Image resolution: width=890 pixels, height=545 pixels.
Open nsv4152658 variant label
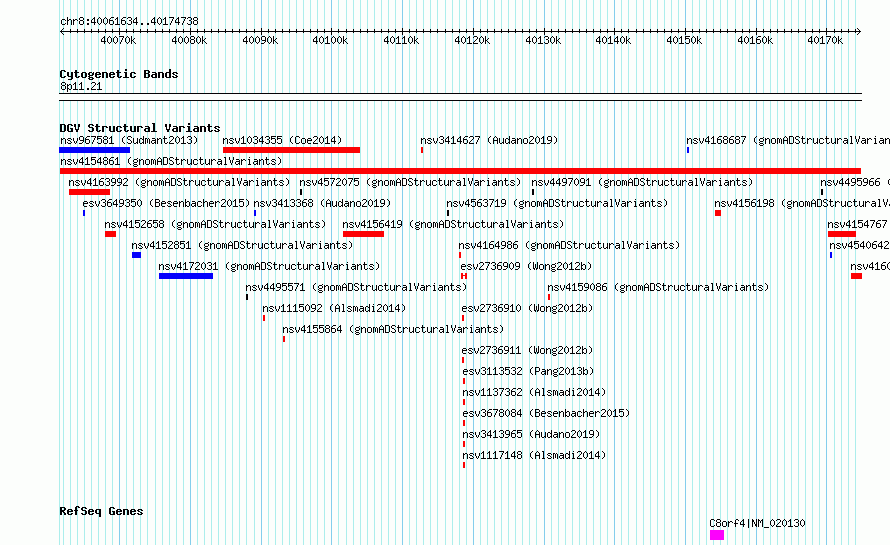[215, 224]
